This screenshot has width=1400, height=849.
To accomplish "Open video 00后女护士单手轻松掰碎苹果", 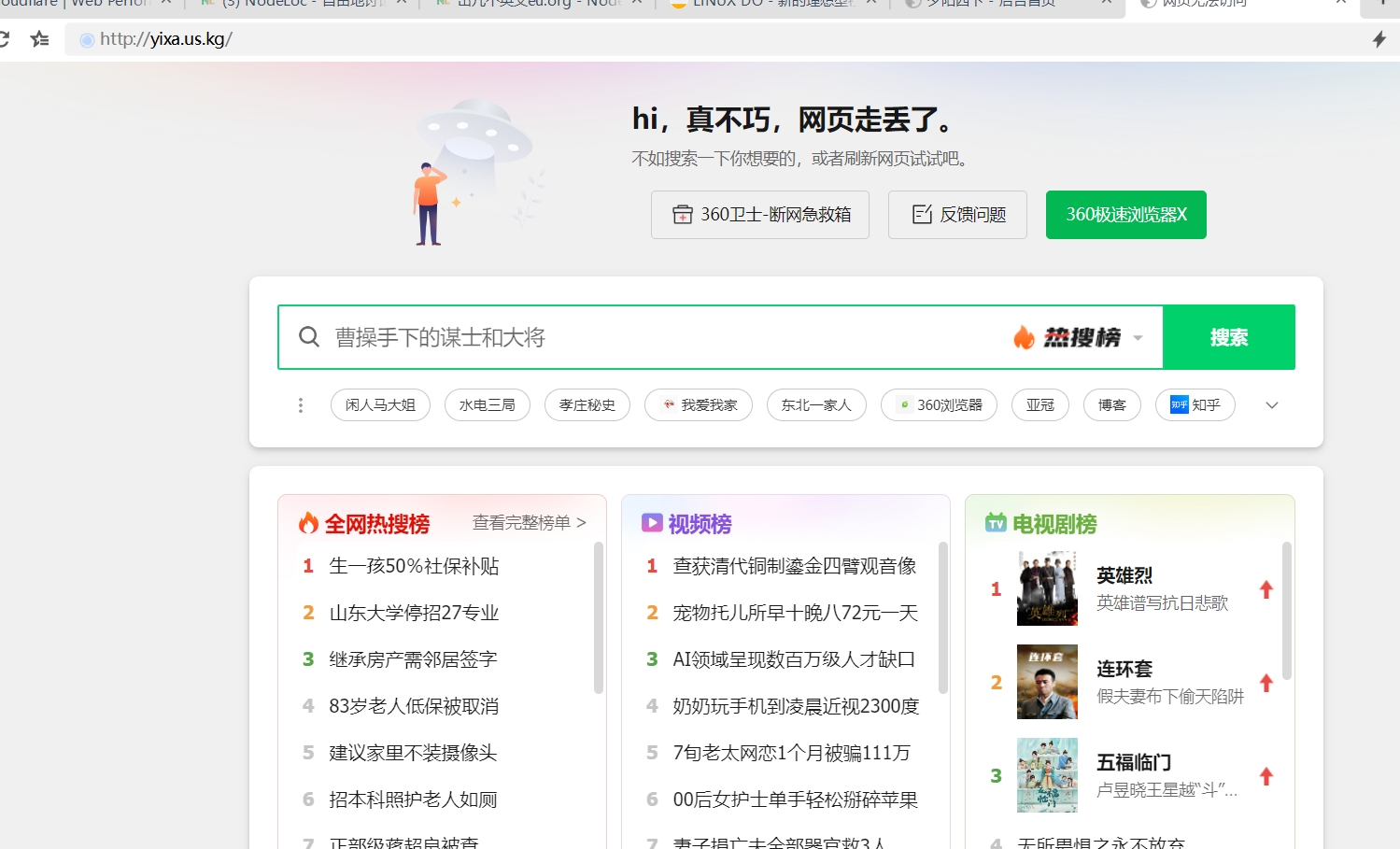I will tap(795, 799).
